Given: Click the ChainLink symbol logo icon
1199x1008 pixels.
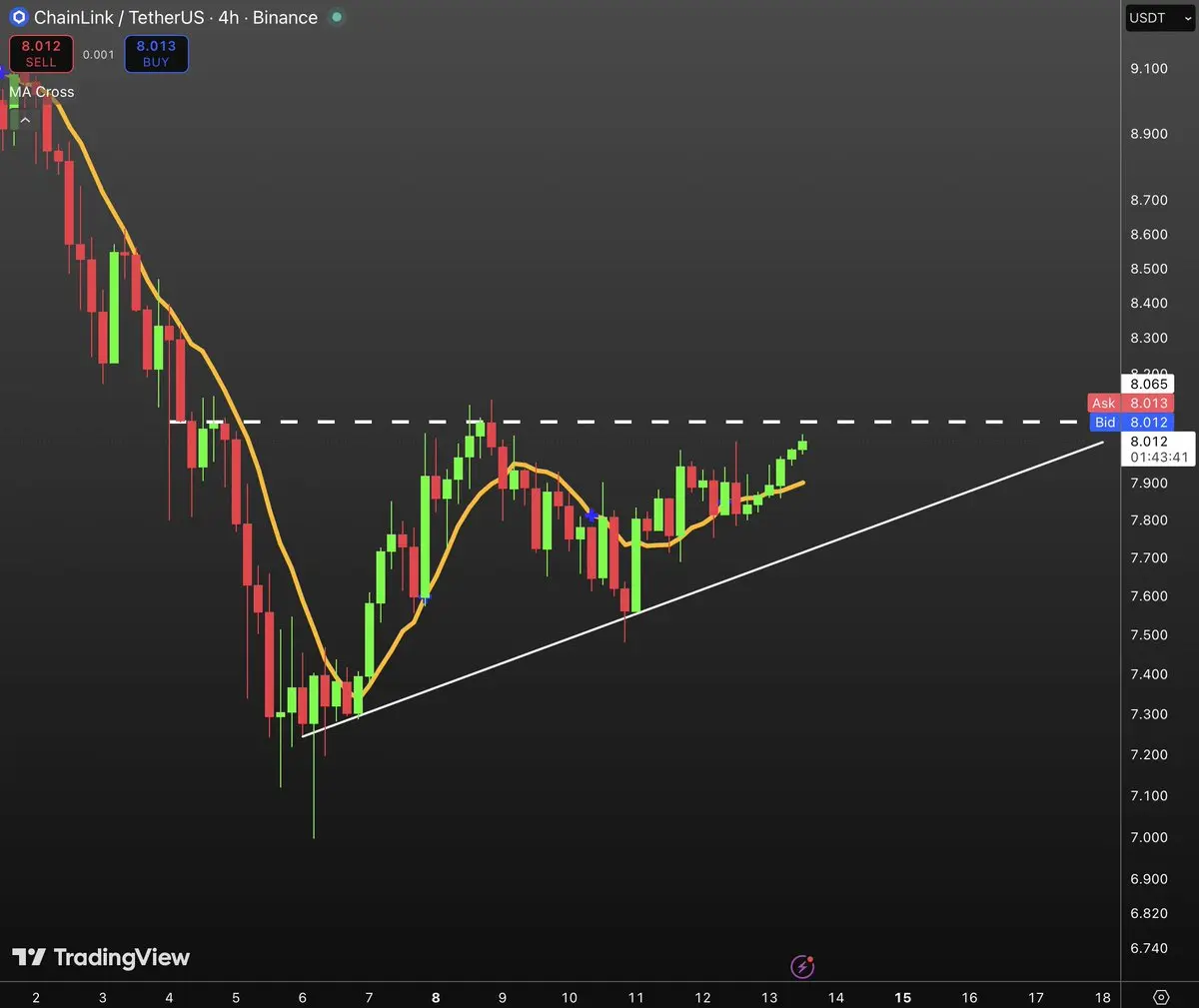Looking at the screenshot, I should 17,17.
